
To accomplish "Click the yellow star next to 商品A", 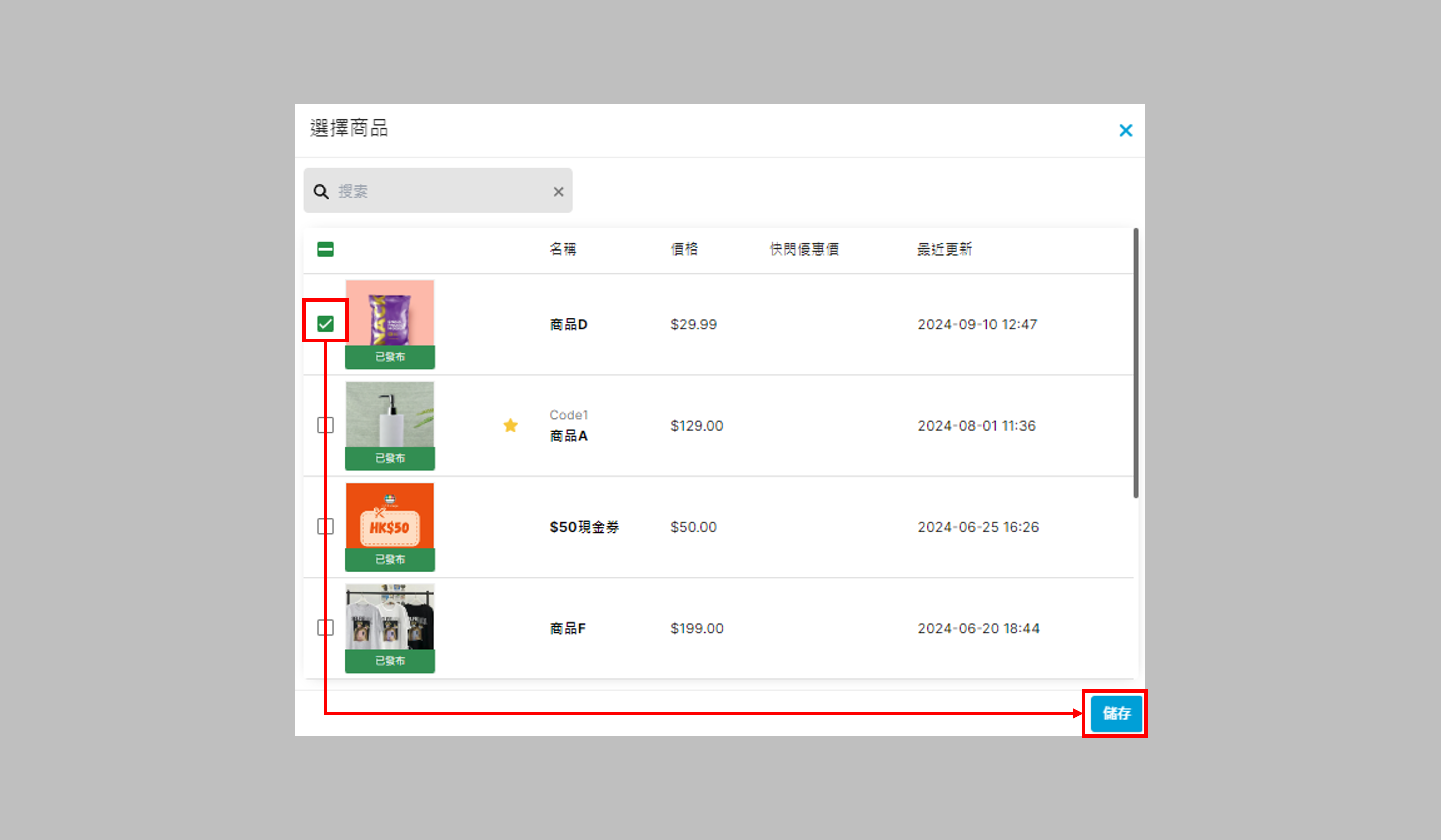I will coord(510,425).
